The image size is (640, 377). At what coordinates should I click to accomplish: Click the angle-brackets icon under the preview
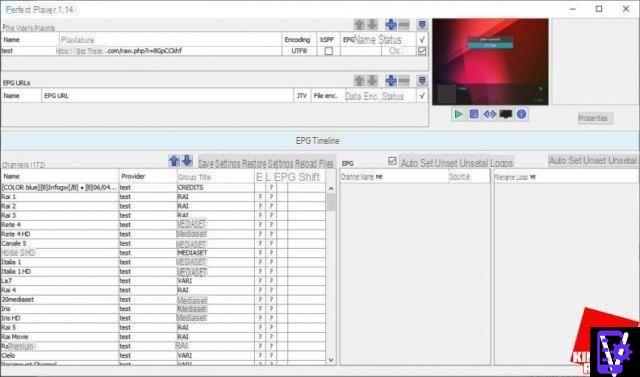click(x=490, y=114)
